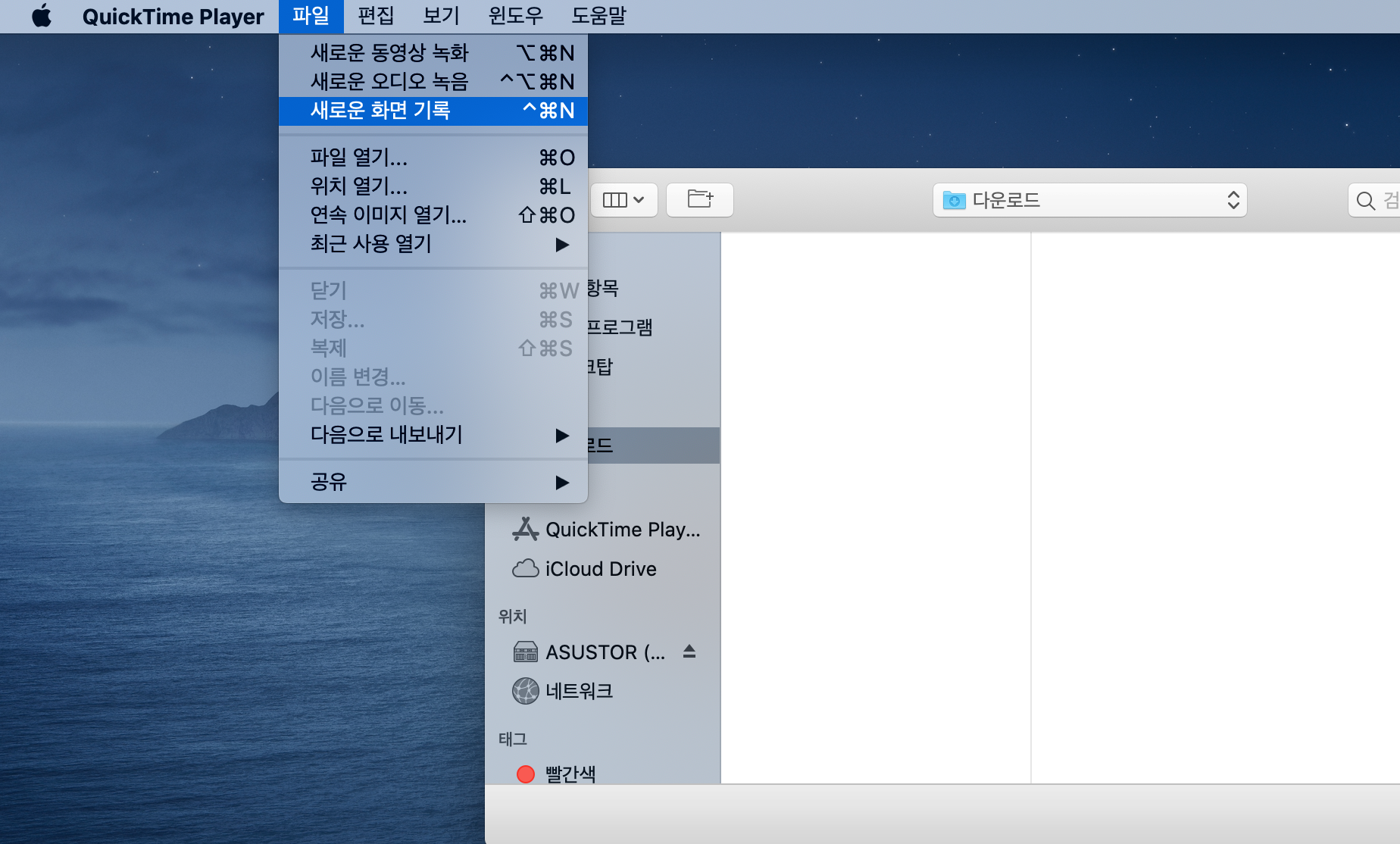Choose 위치 열기... from menu
The image size is (1400, 844).
433,186
